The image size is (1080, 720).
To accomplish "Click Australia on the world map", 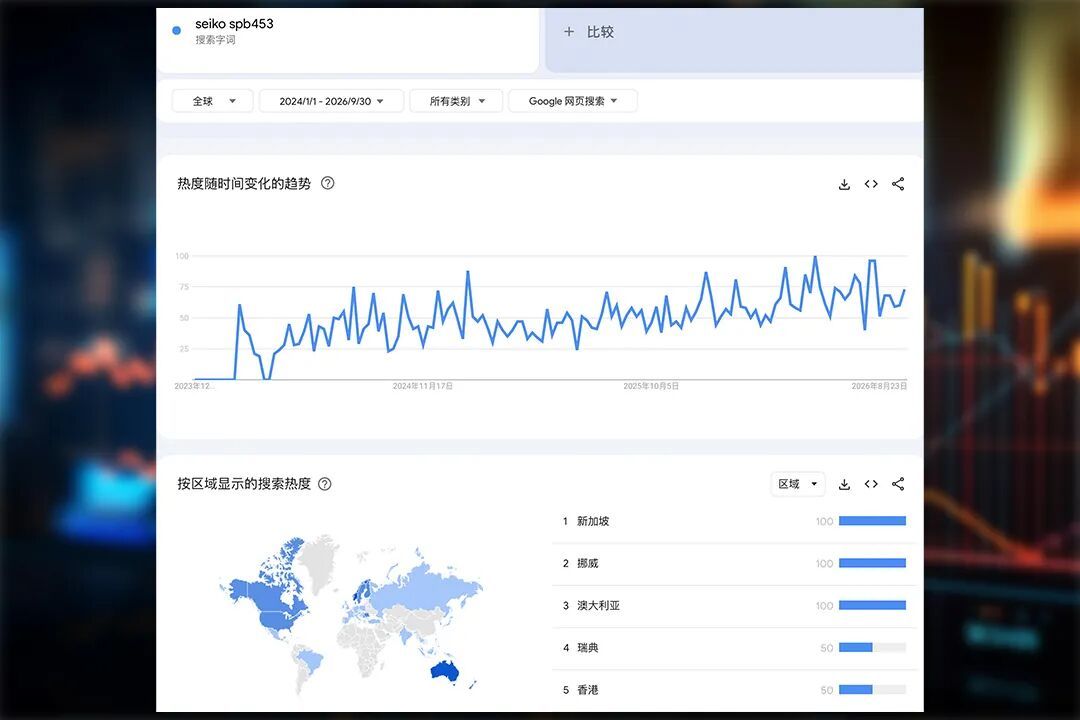I will (x=444, y=670).
